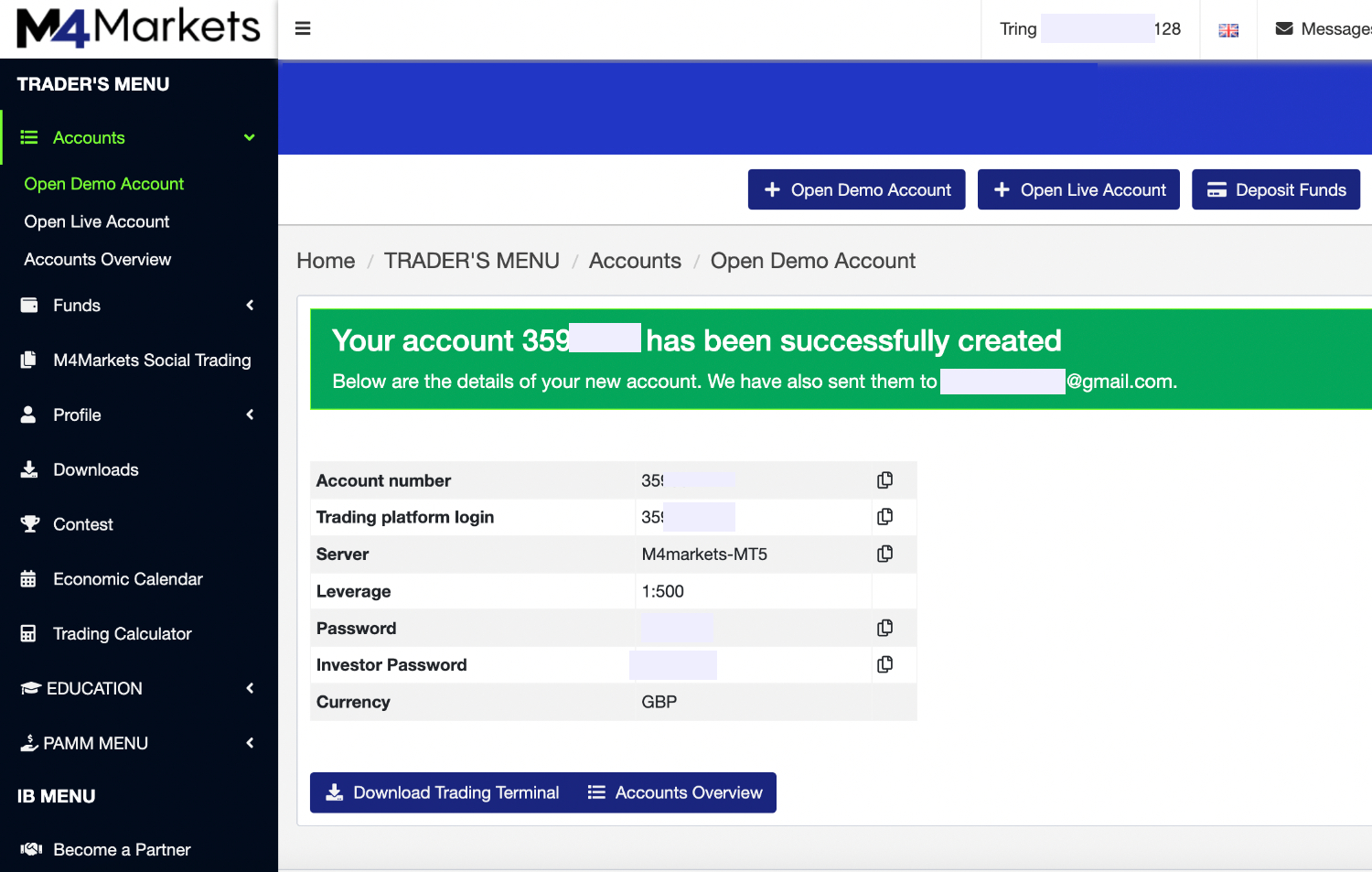Select Accounts Overview in the sidebar

pyautogui.click(x=97, y=259)
